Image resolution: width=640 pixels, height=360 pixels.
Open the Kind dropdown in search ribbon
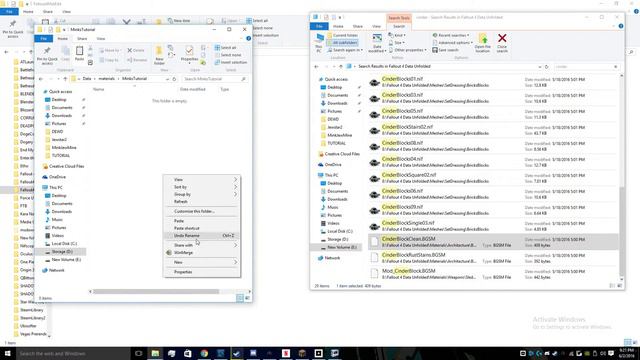(x=397, y=36)
